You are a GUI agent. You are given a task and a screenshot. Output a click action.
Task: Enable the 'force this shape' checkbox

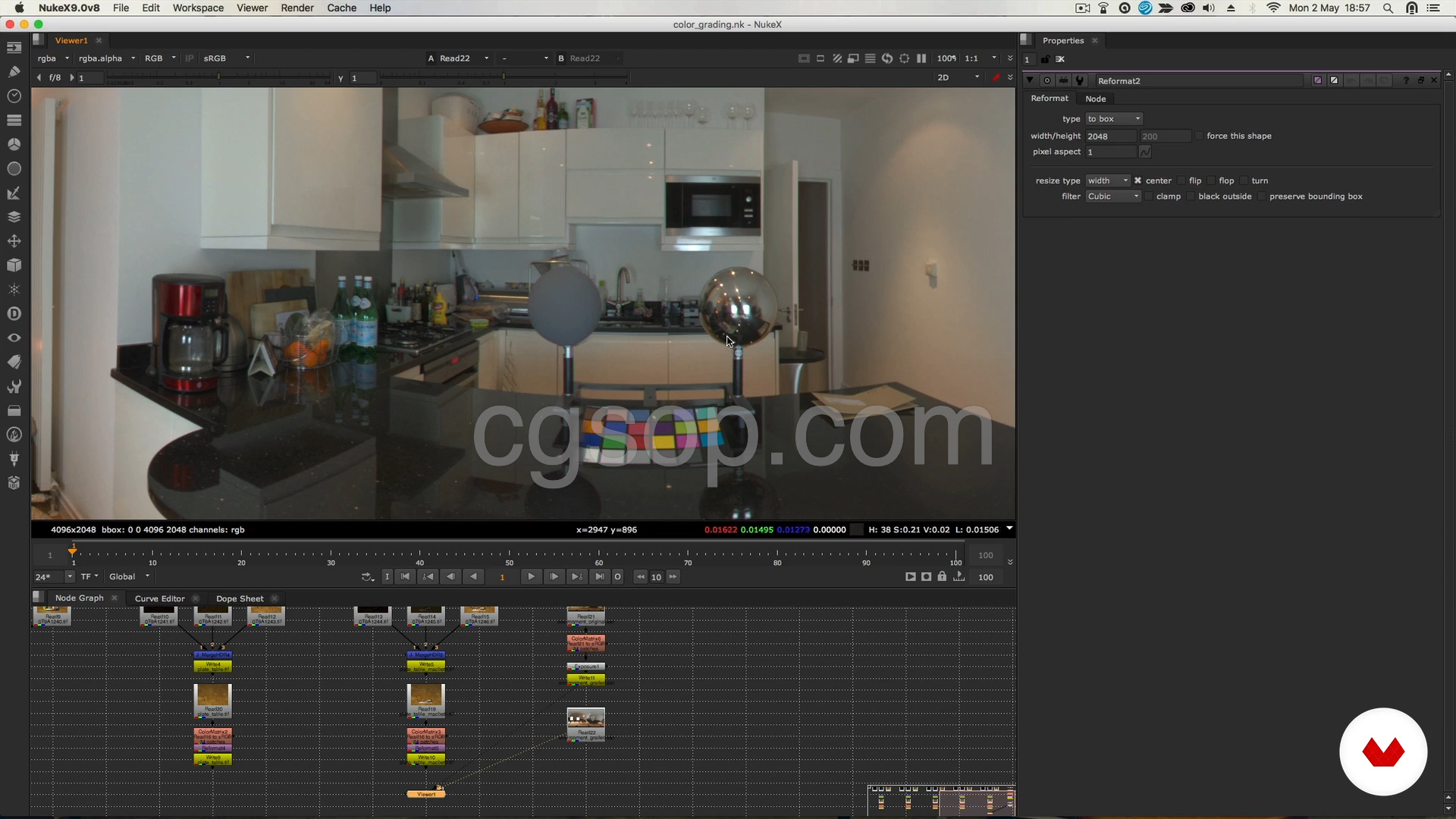1200,136
